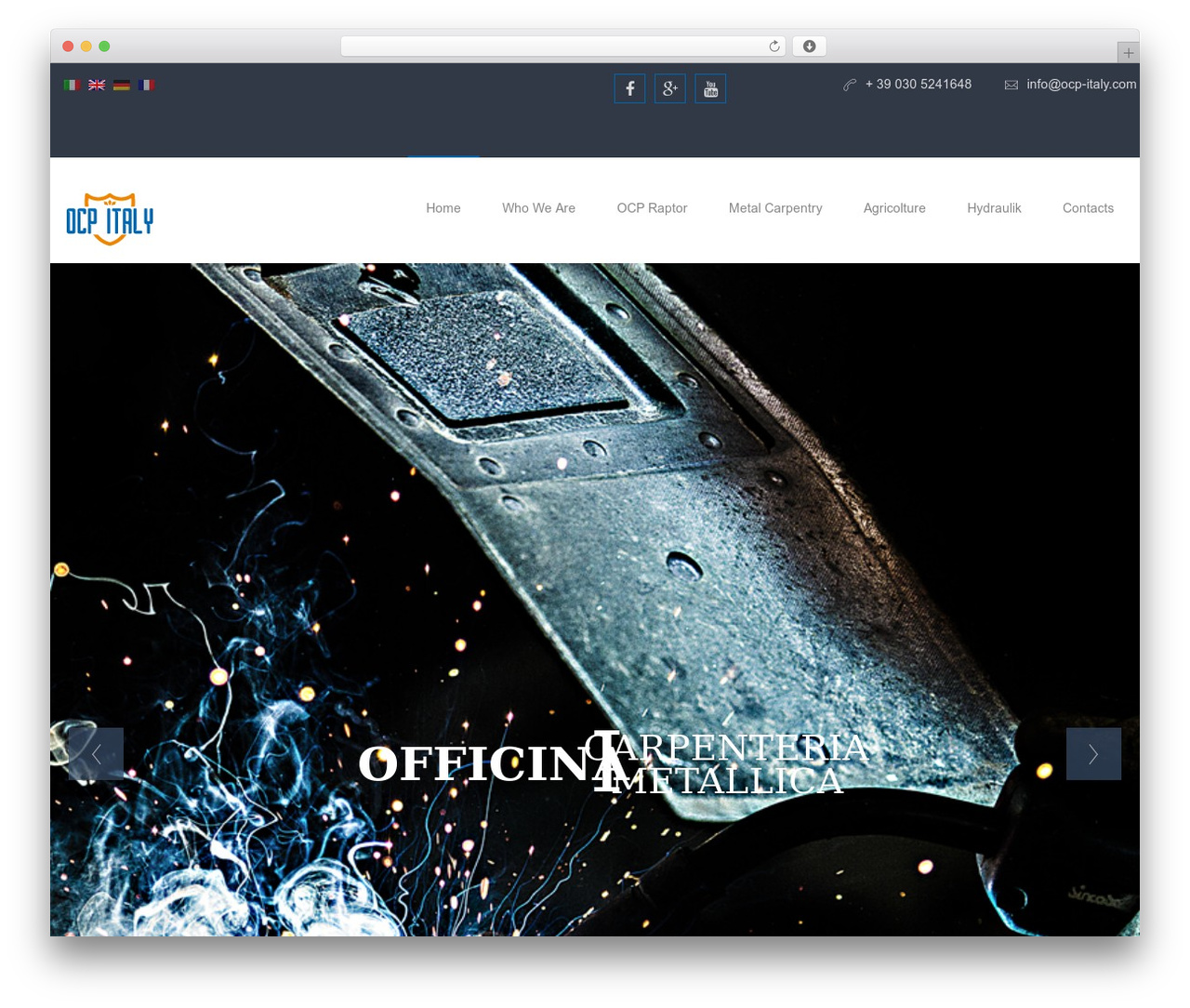Go to Metal Carpentry section
This screenshot has width=1190, height=1008.
[775, 208]
